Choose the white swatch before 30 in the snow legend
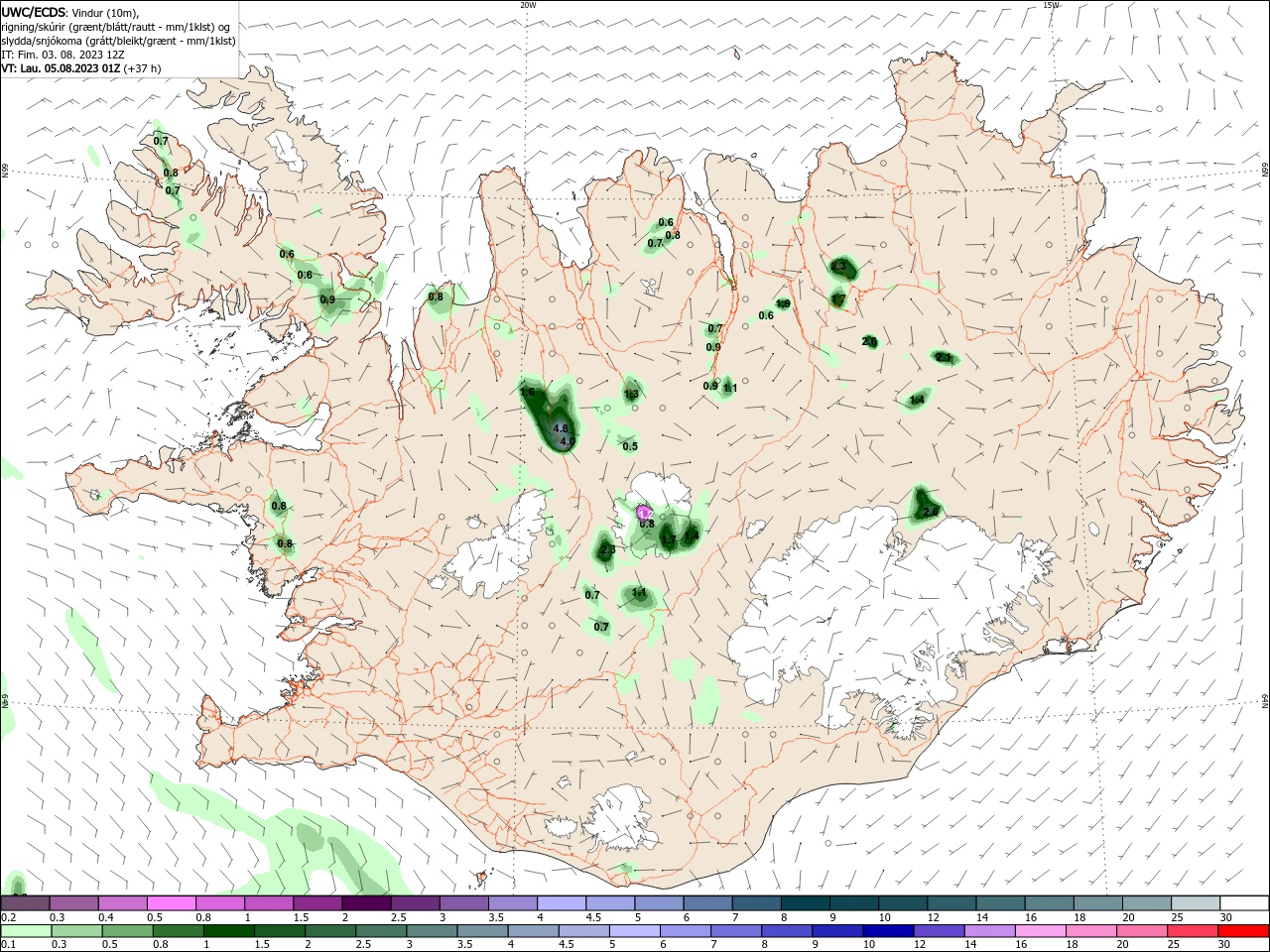The width and height of the screenshot is (1270, 952). coord(1244,903)
